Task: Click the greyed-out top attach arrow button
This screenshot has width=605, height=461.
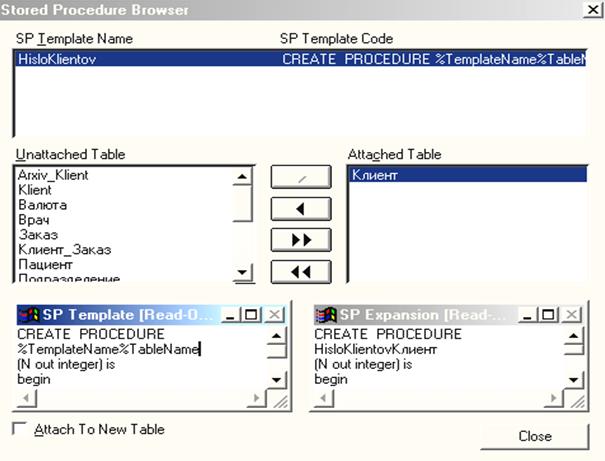Action: click(x=300, y=178)
